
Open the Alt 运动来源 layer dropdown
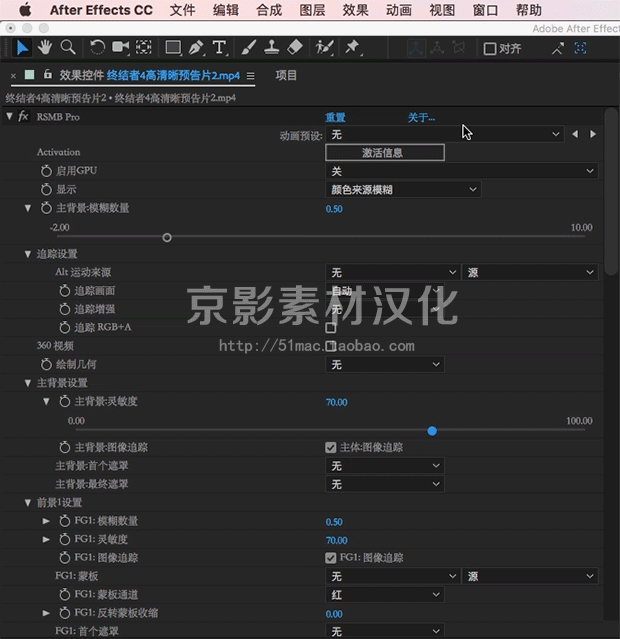click(x=393, y=272)
